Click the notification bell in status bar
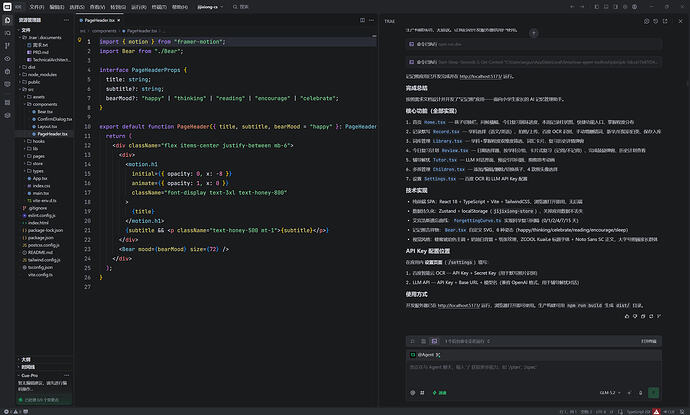 pyautogui.click(x=682, y=411)
